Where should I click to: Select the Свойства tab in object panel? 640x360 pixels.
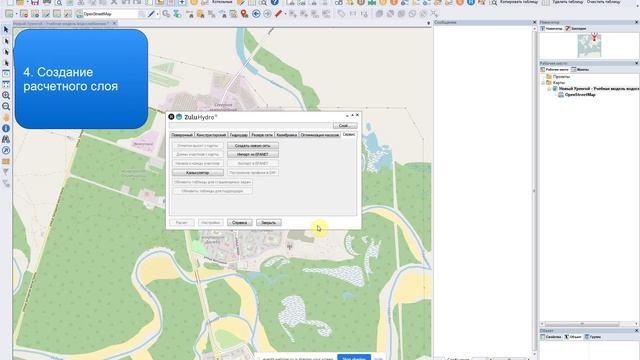(551, 337)
